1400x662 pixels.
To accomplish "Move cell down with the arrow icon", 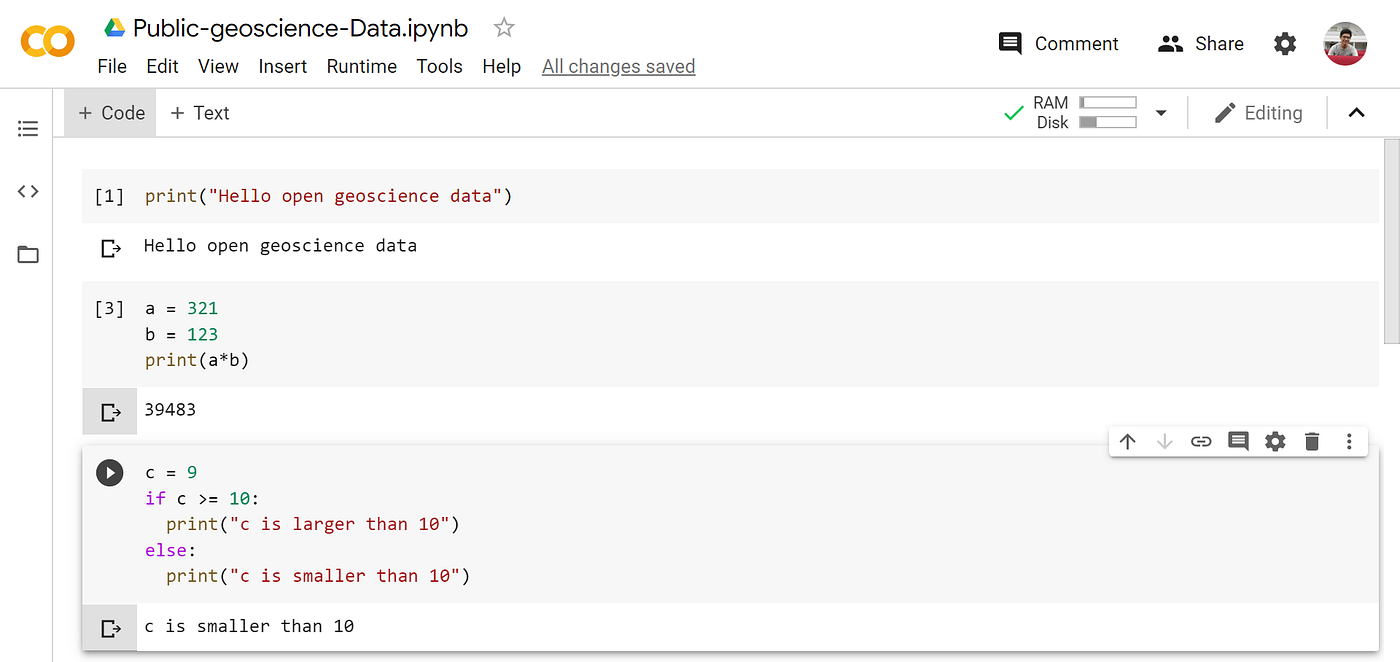I will tap(1164, 441).
